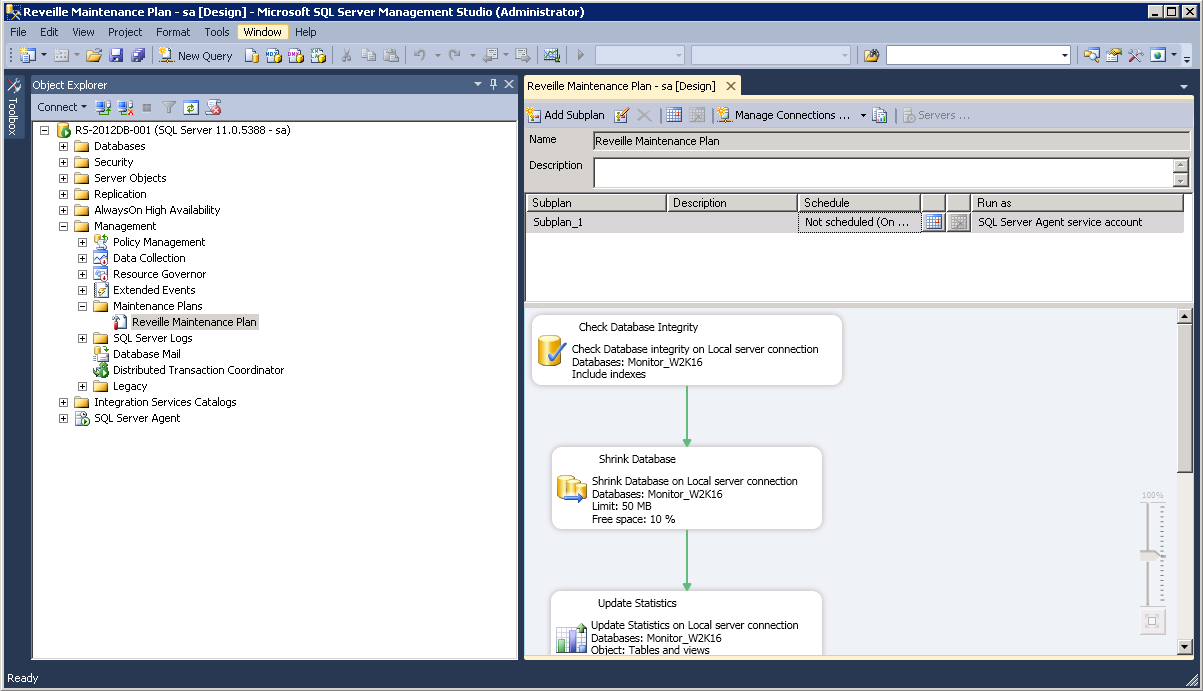Collapse the Maintenance Plans node
Image resolution: width=1203 pixels, height=691 pixels.
click(82, 306)
